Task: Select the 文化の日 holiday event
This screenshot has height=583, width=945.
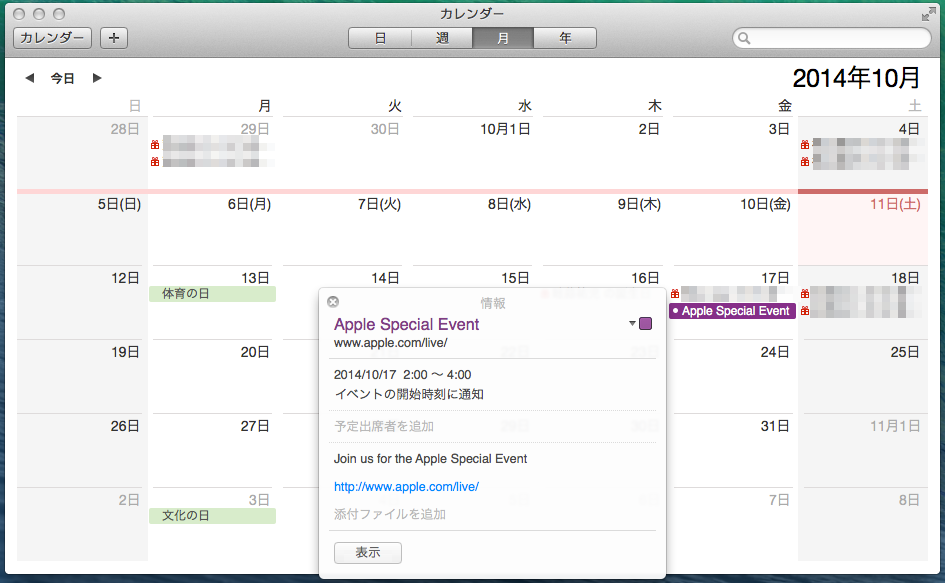Action: tap(212, 515)
